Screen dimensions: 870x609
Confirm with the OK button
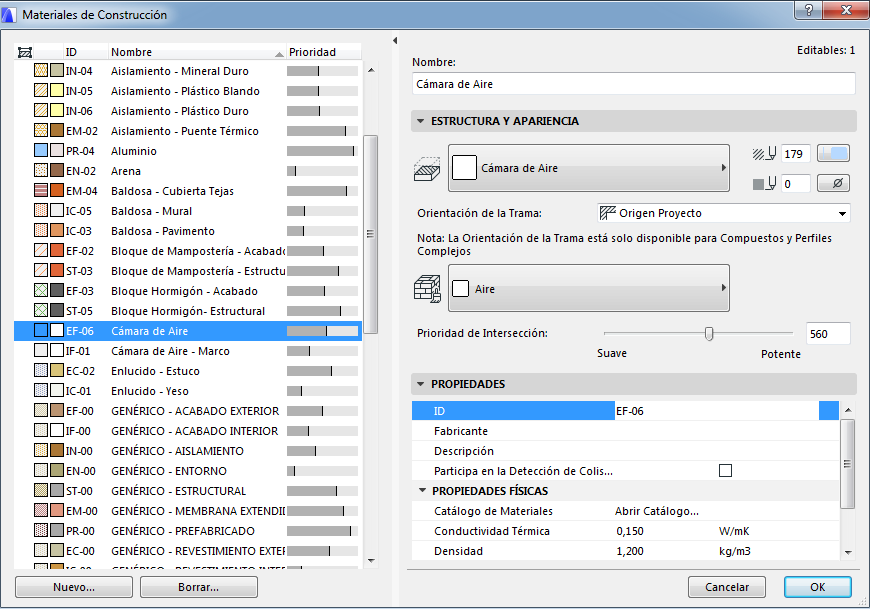[818, 587]
